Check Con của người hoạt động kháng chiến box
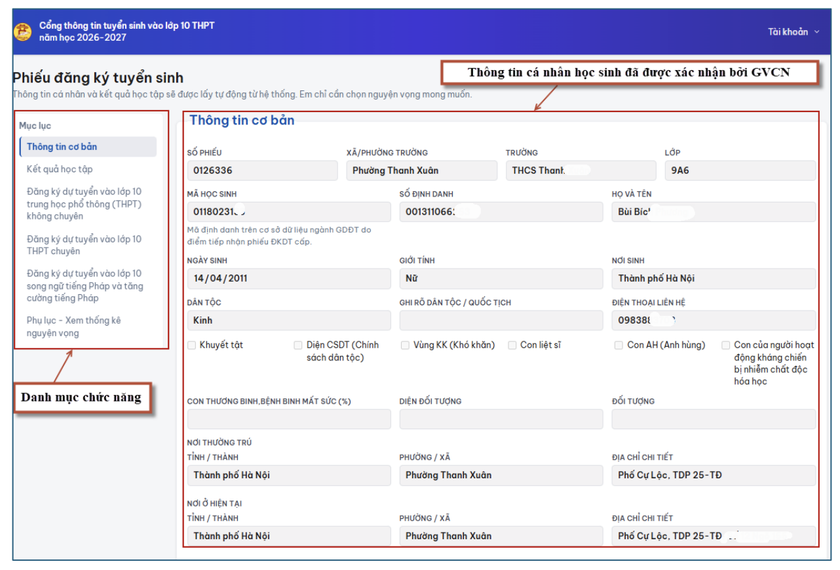This screenshot has width=840, height=570. tap(726, 345)
